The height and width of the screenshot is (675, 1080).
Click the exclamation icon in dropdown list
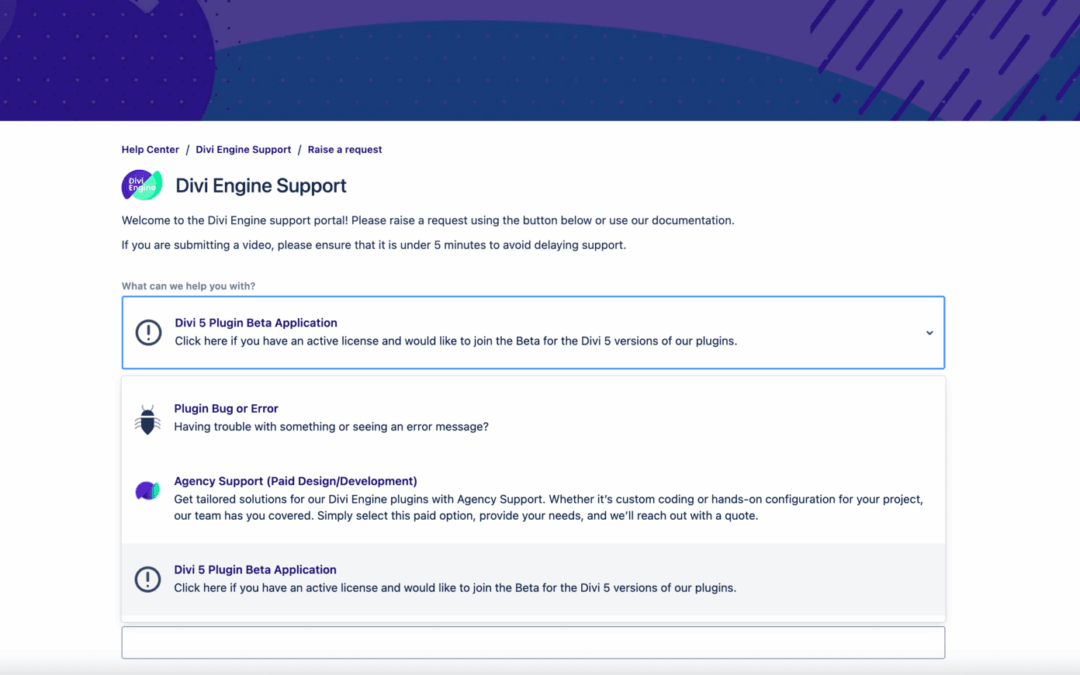tap(147, 579)
